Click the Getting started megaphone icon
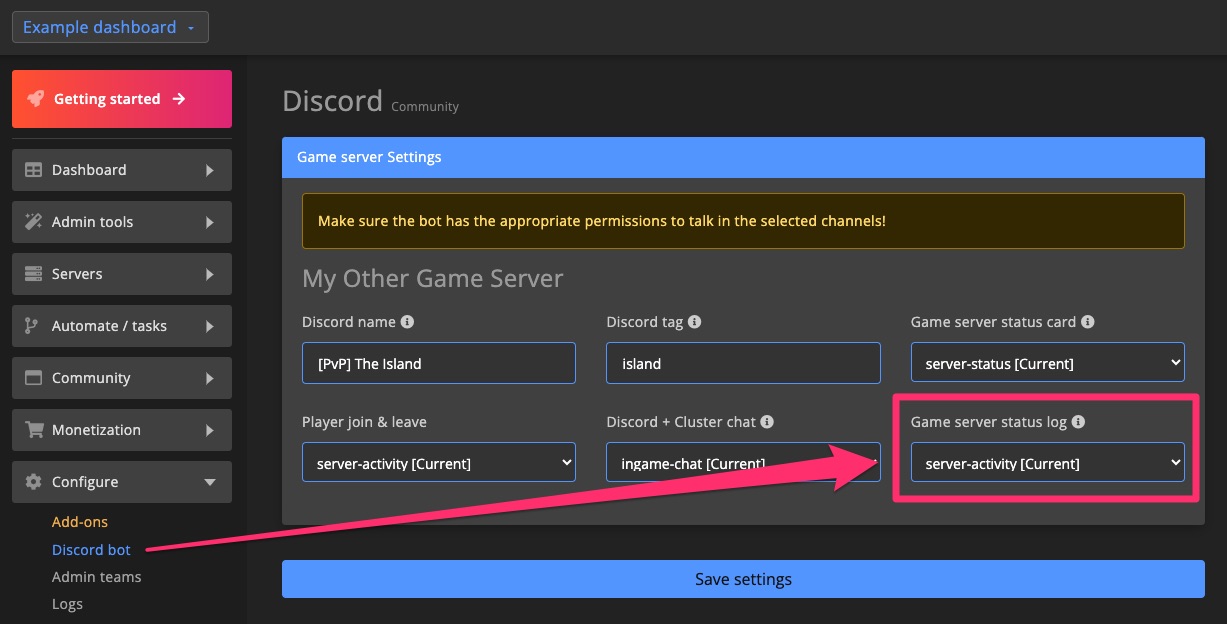 (37, 98)
